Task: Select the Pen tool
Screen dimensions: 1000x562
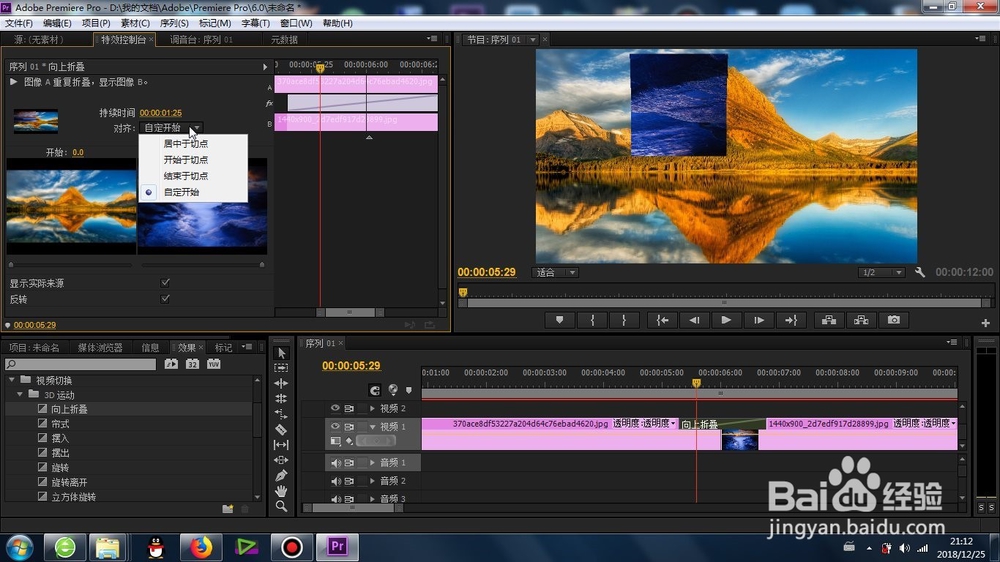Action: [281, 475]
